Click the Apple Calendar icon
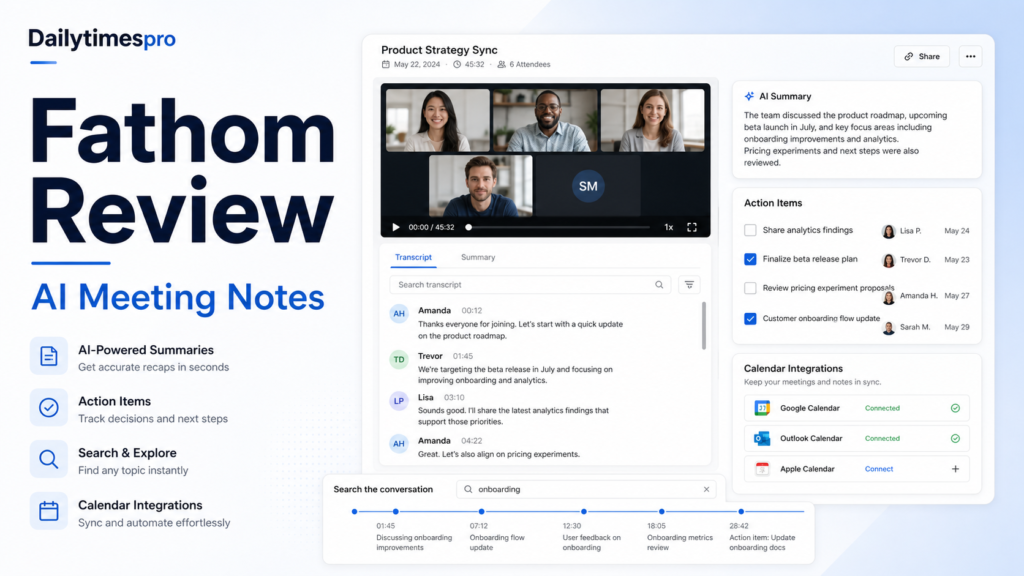Viewport: 1024px width, 576px height. 762,469
